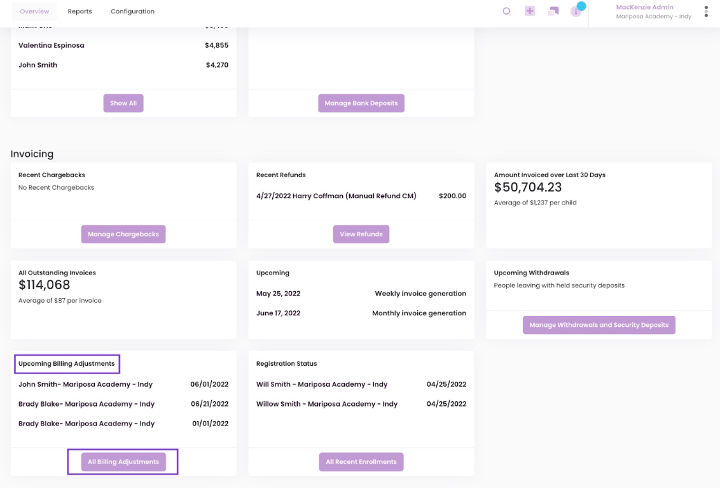This screenshot has height=488, width=720.
Task: Click the $50,704.23 invoiced amount
Action: 528,187
